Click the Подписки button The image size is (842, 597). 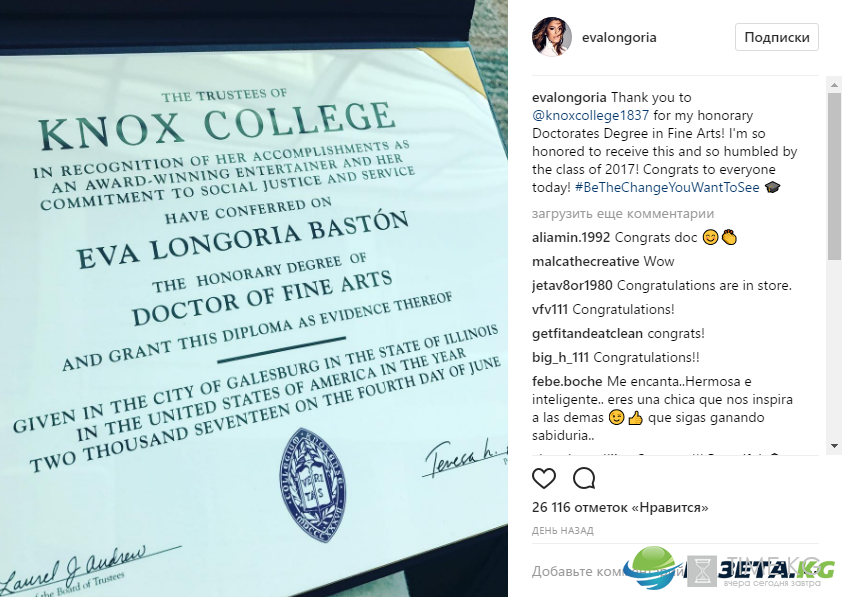click(776, 37)
